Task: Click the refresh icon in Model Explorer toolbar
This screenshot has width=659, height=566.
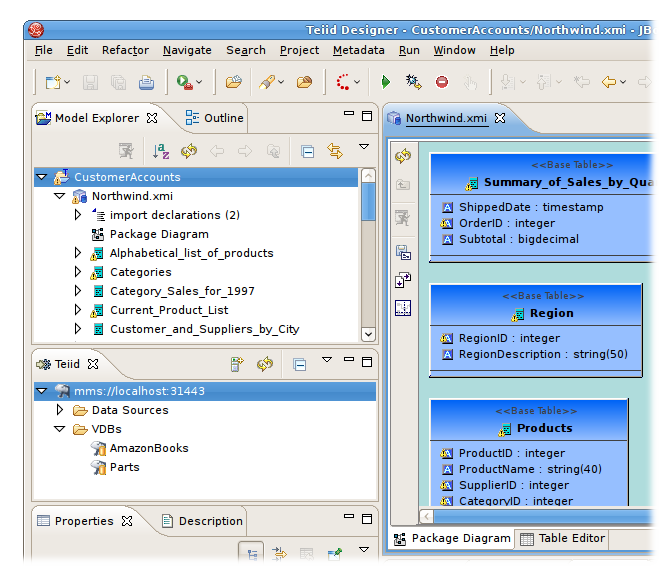Action: [x=189, y=151]
